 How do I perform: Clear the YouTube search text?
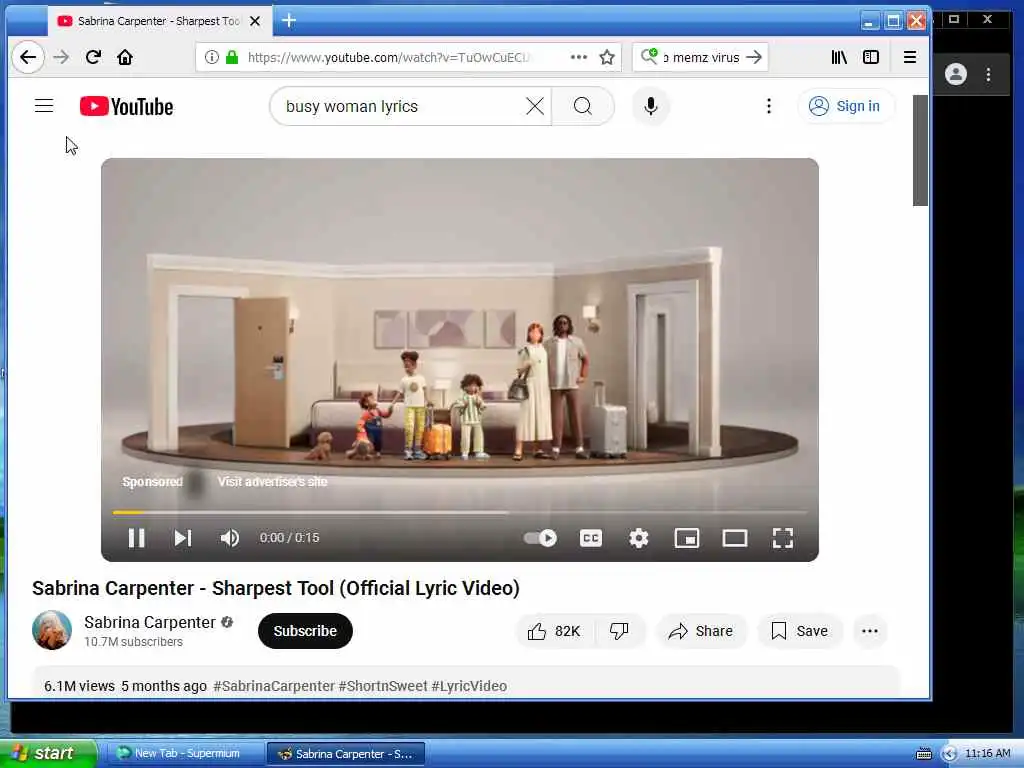coord(535,106)
